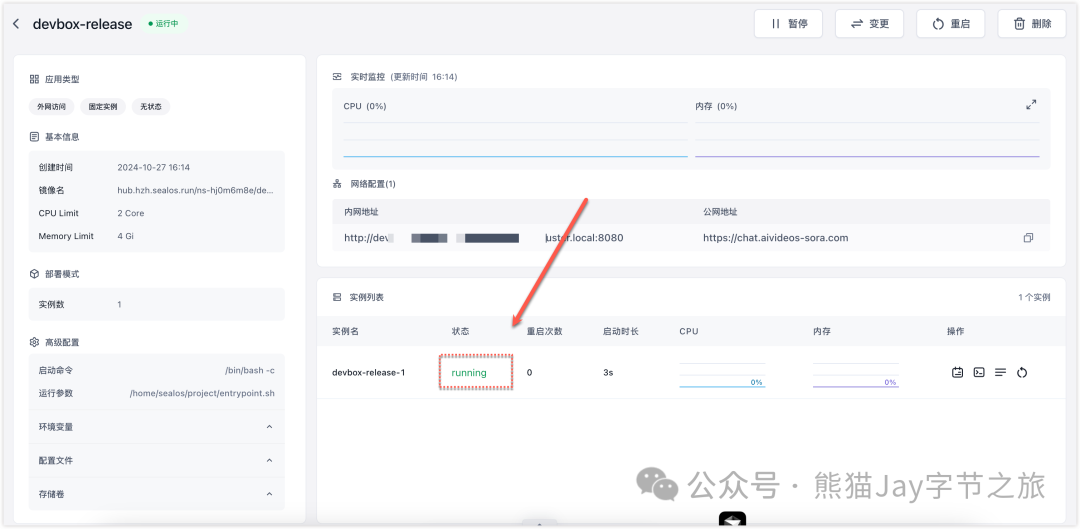Viewport: 1080px width, 529px height.
Task: Open terminal for devbox-release-1
Action: pos(979,373)
